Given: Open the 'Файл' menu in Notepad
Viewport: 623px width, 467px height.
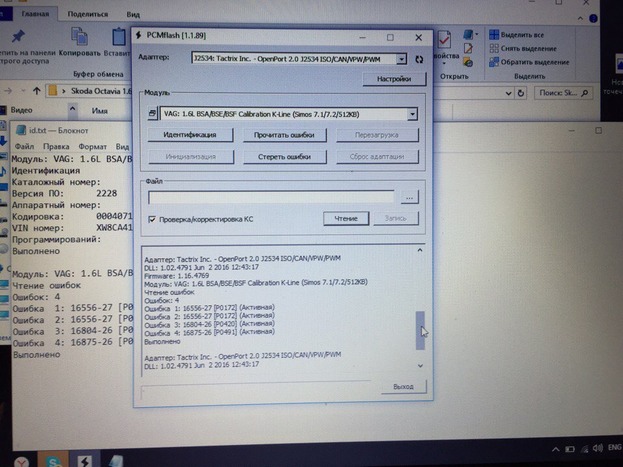Looking at the screenshot, I should tap(24, 145).
